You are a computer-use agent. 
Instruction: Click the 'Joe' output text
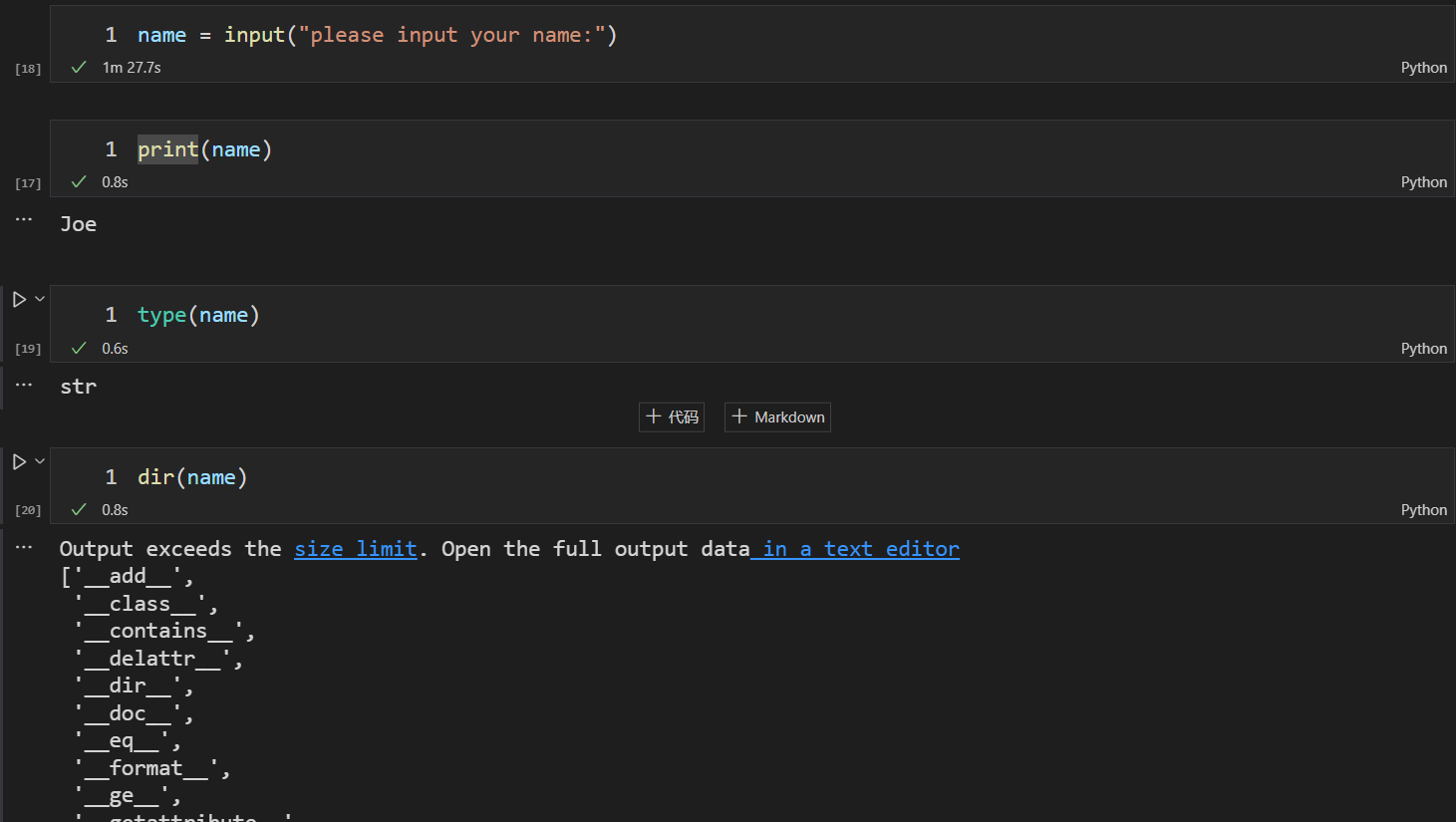pos(79,224)
